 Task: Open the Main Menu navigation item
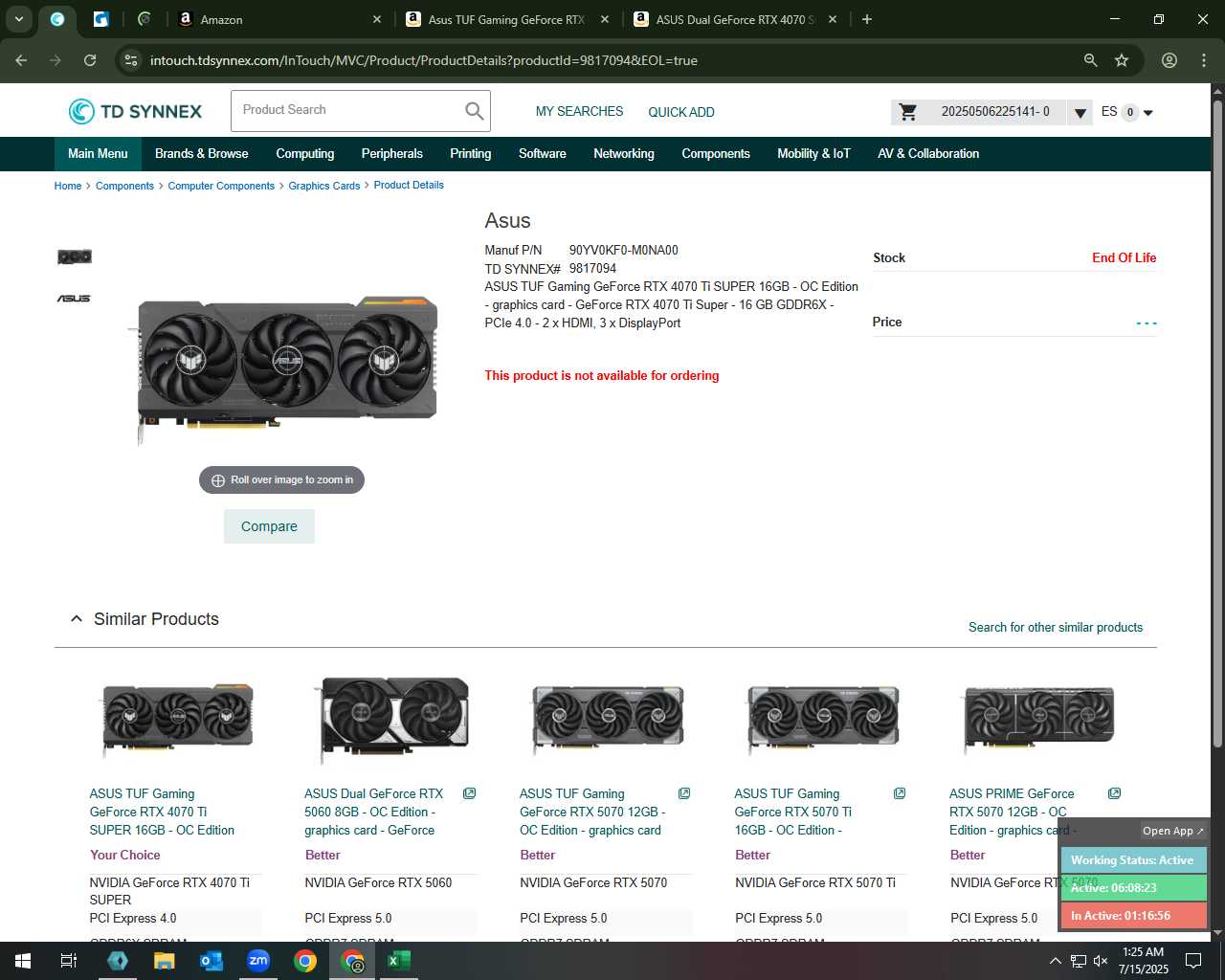click(x=98, y=153)
